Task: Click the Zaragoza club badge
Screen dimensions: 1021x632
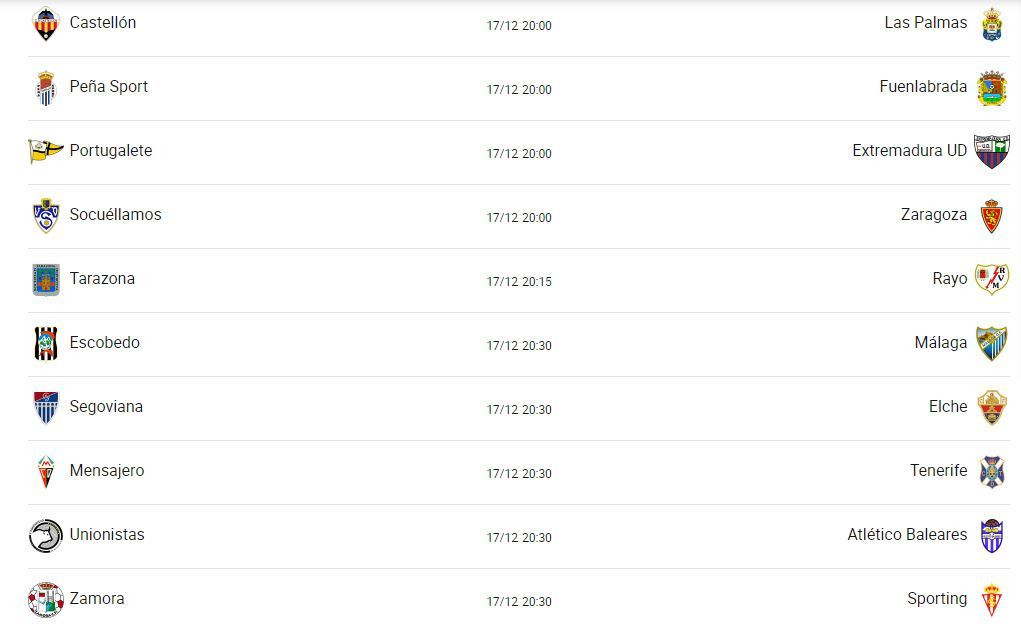Action: (992, 215)
